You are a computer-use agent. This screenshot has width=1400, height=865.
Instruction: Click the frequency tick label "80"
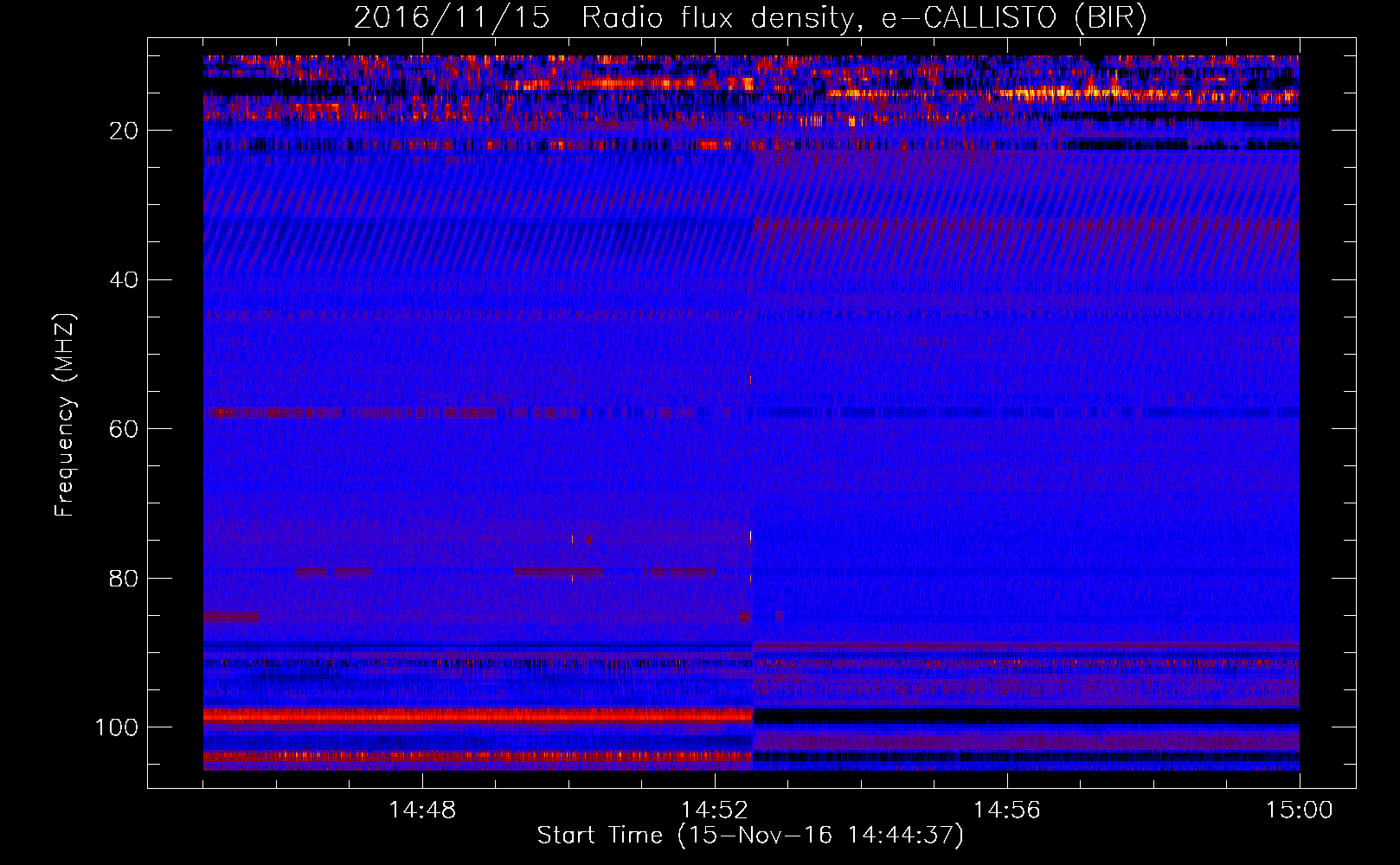(x=124, y=579)
